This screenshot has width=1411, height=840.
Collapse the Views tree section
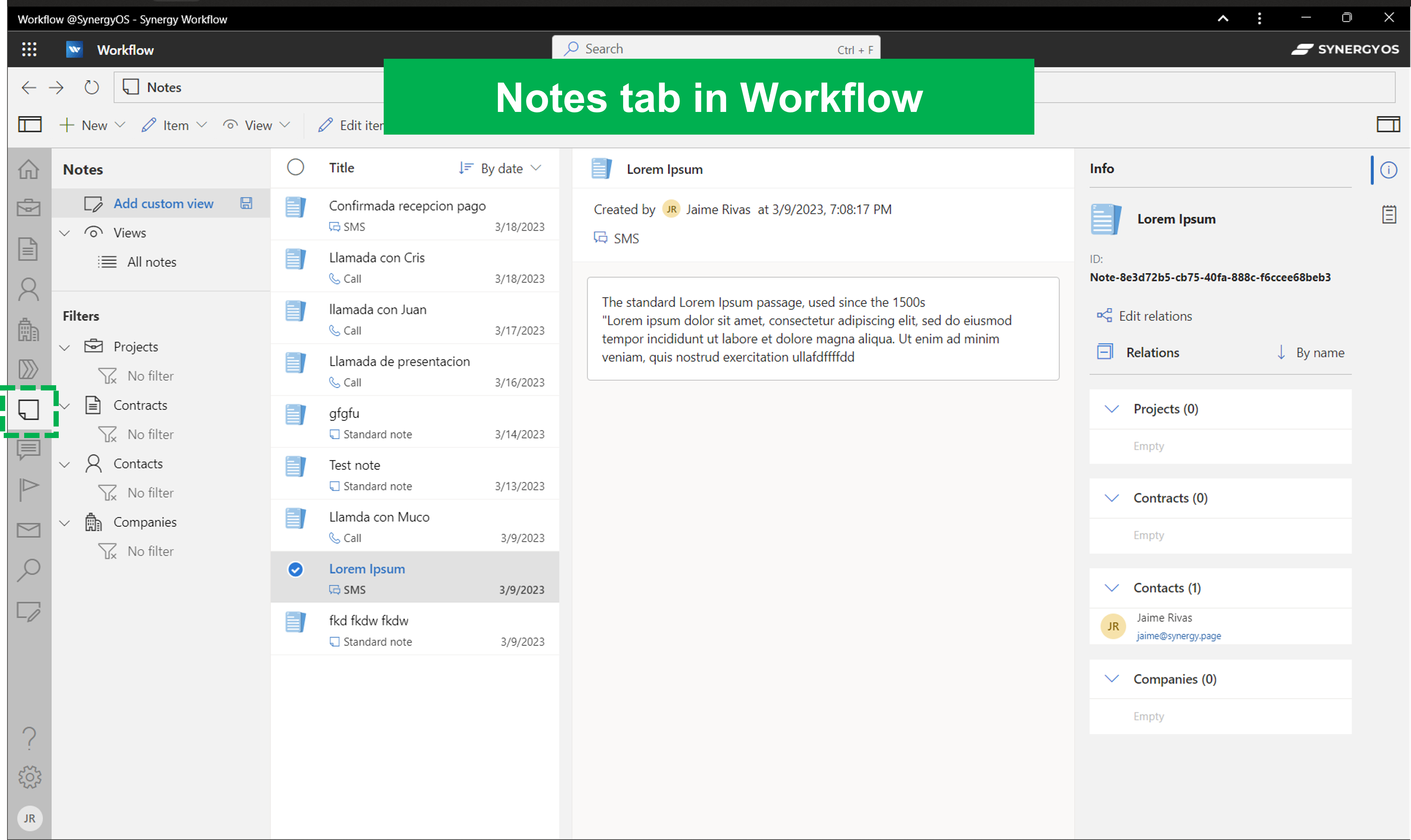click(x=65, y=233)
